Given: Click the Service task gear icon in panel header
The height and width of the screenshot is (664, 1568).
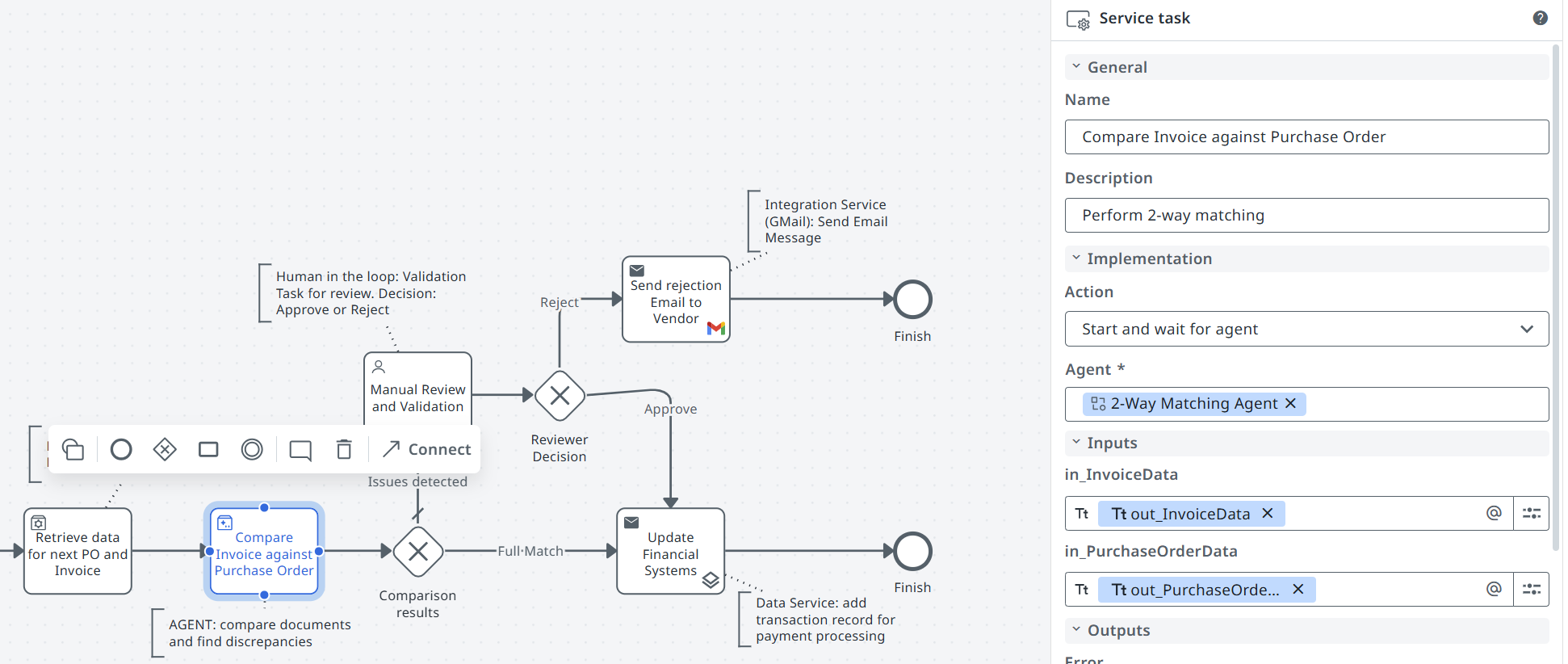Looking at the screenshot, I should (1078, 19).
